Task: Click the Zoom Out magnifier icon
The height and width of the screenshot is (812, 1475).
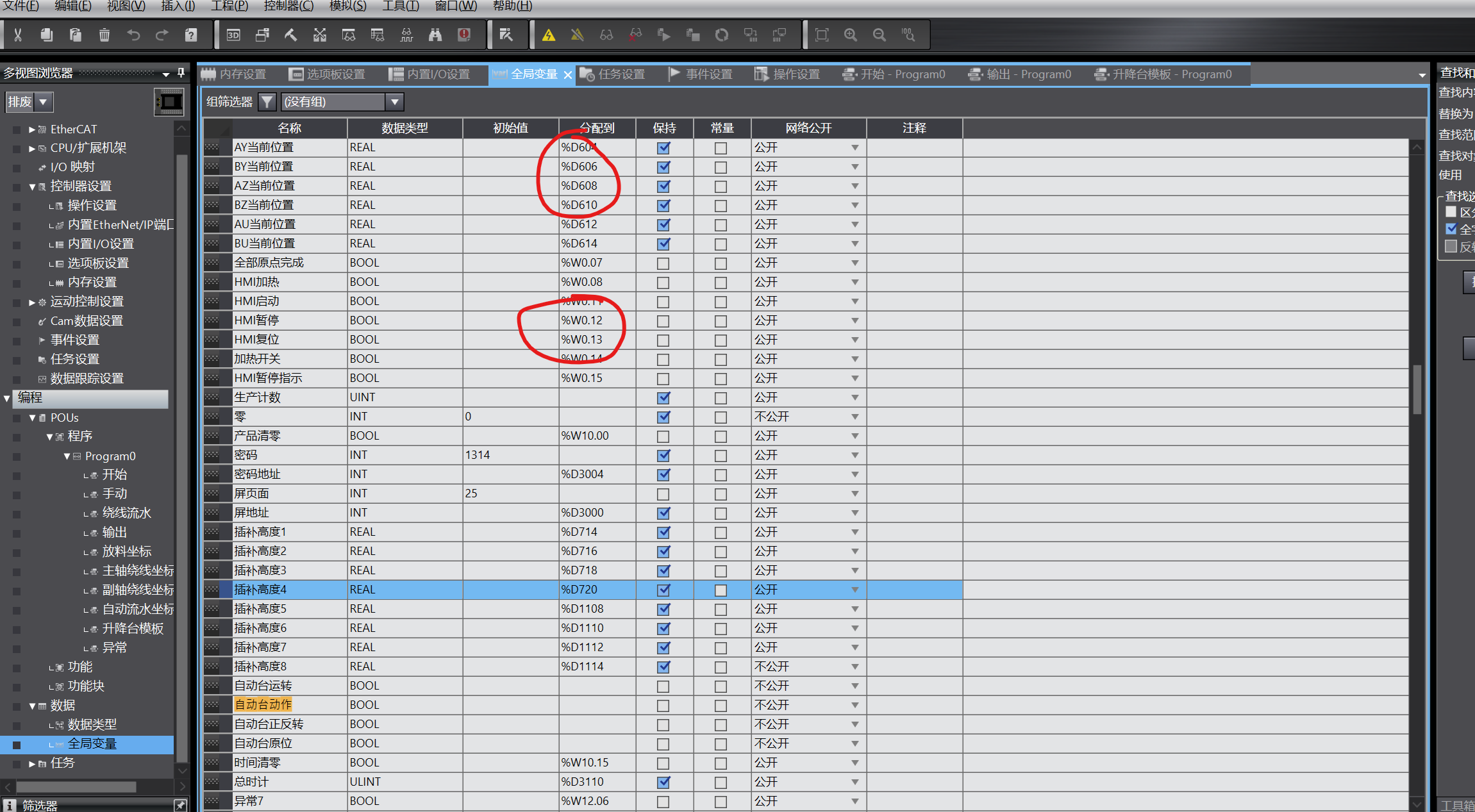Action: (x=879, y=35)
